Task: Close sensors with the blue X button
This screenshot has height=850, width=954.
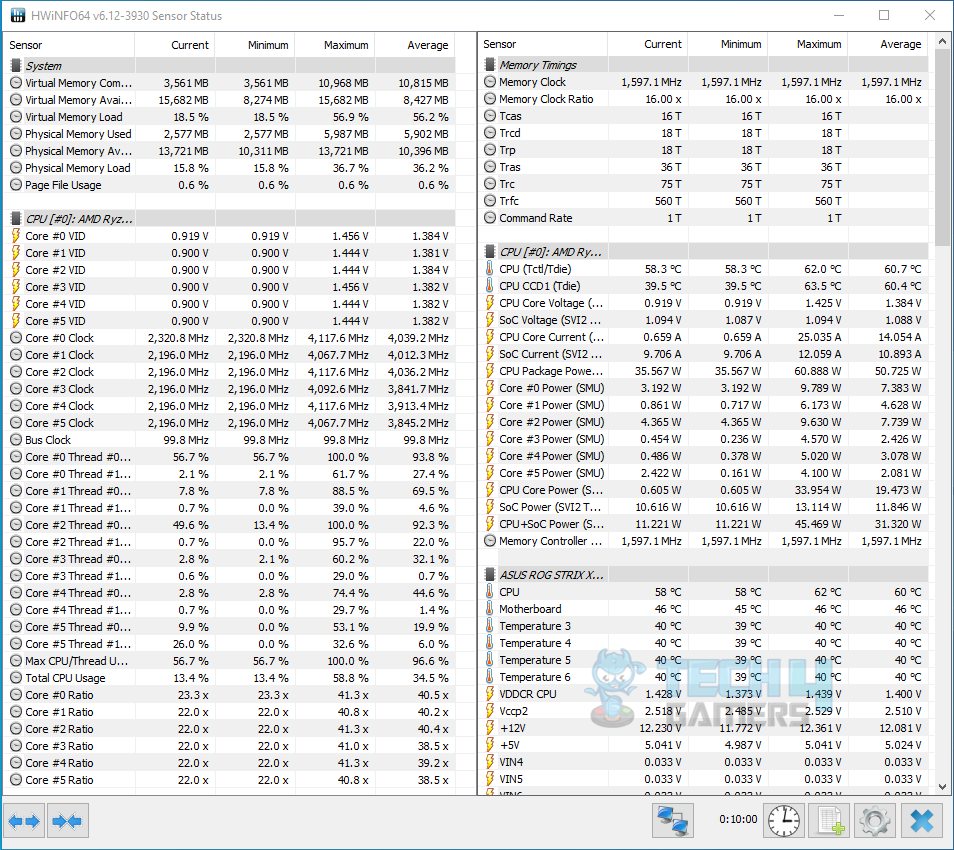Action: [922, 821]
